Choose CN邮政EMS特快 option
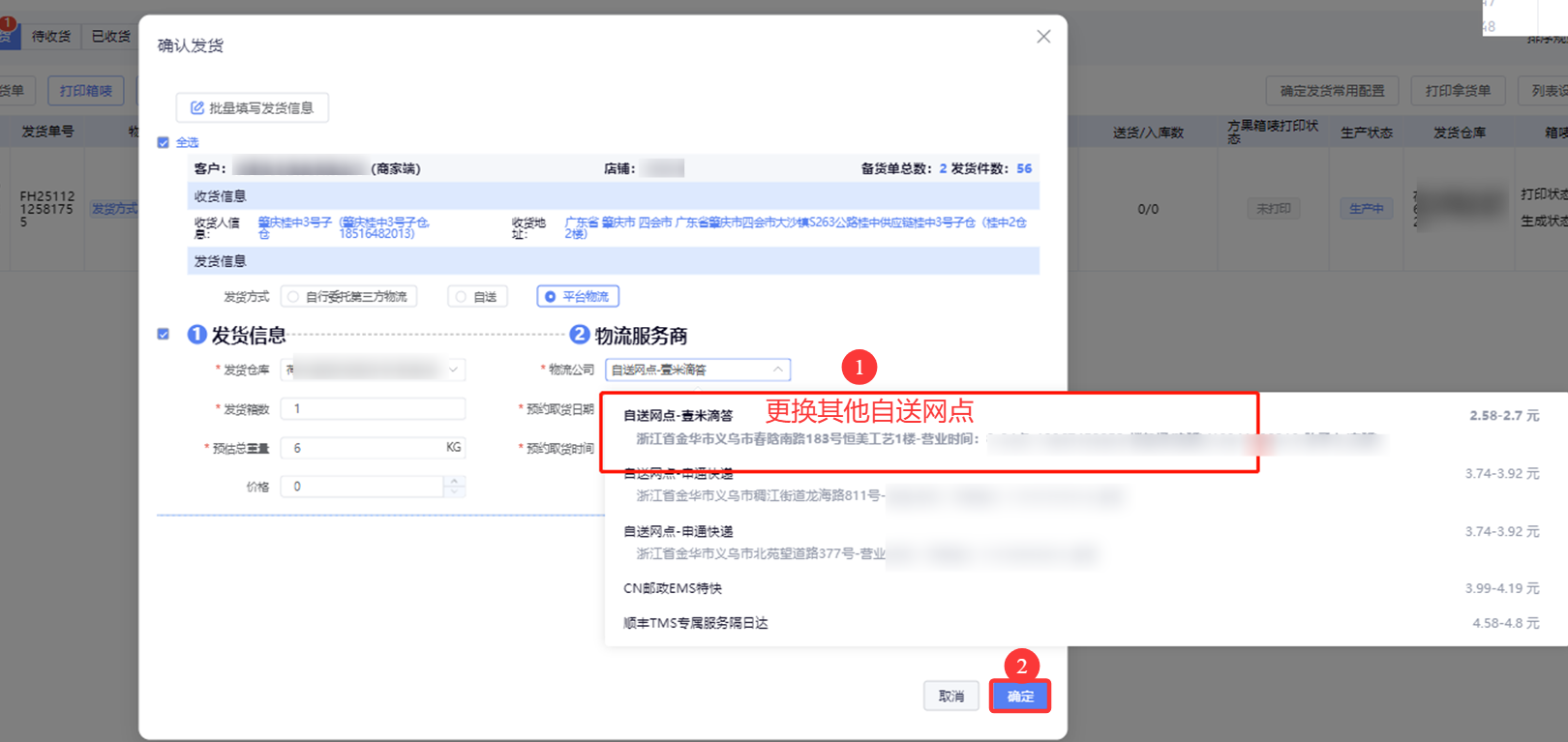This screenshot has width=1568, height=742. pos(1086,588)
